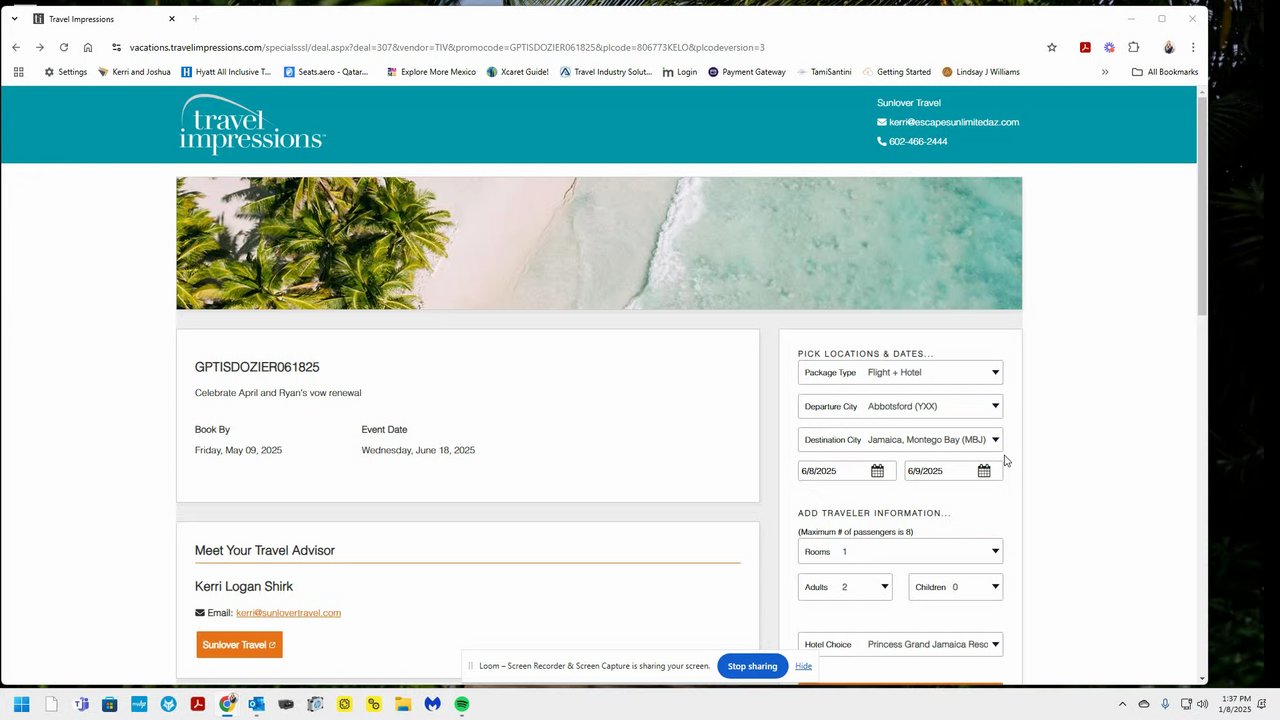
Task: Expand the hidden bookmarks overflow chevron
Action: click(1105, 72)
